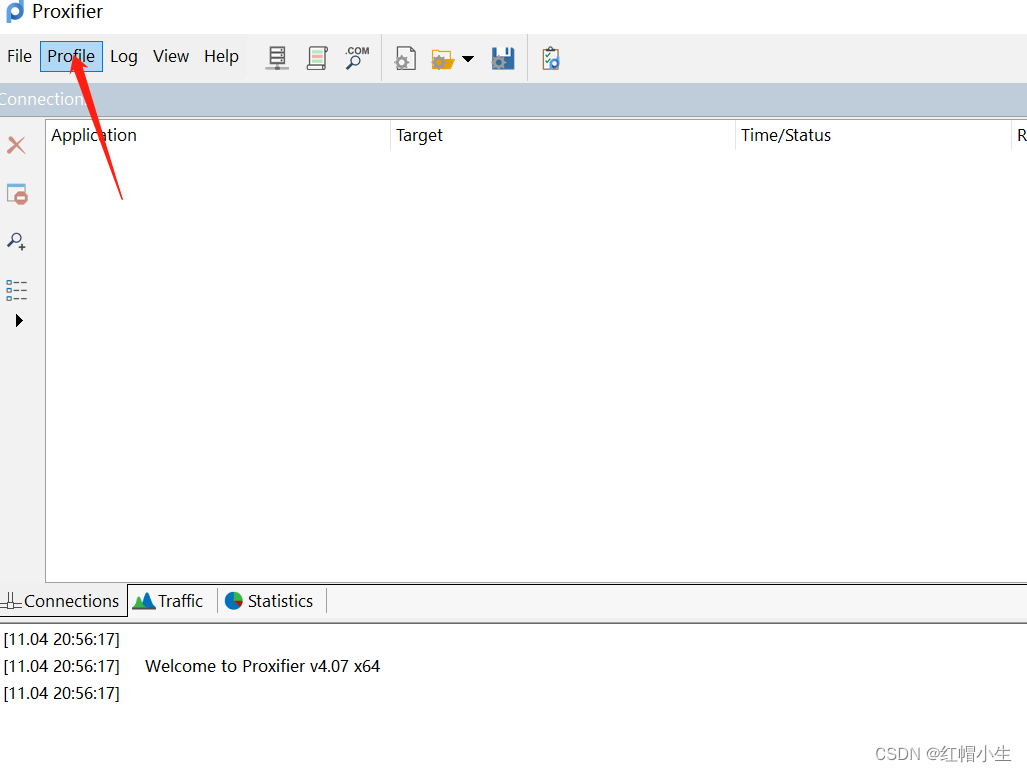The width and height of the screenshot is (1027, 772).
Task: Sort by Target column header
Action: pos(563,136)
